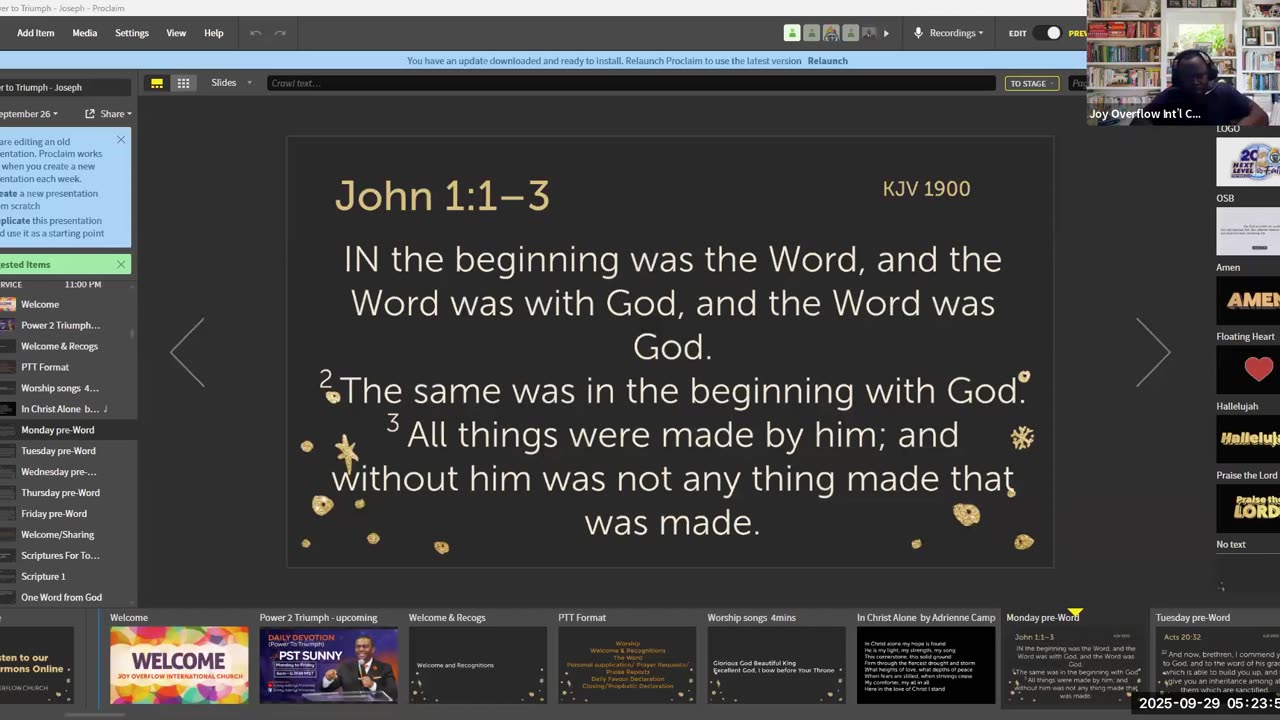Open the Media menu
The image size is (1280, 720).
tap(85, 33)
